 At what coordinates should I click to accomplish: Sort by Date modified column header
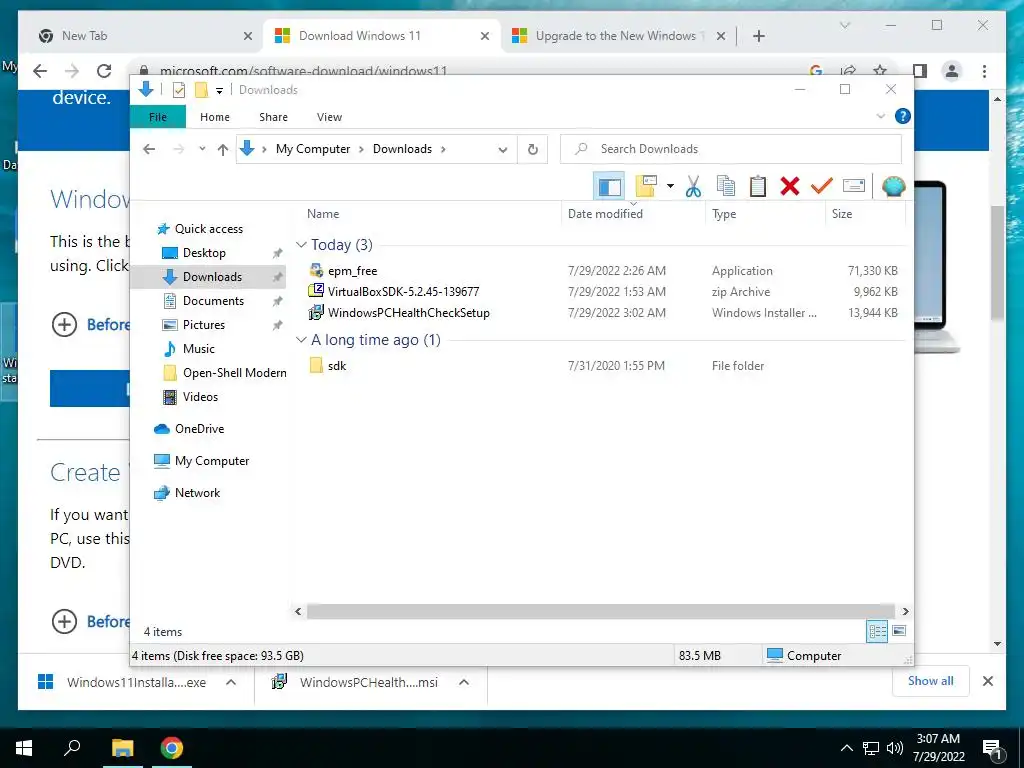coord(605,214)
